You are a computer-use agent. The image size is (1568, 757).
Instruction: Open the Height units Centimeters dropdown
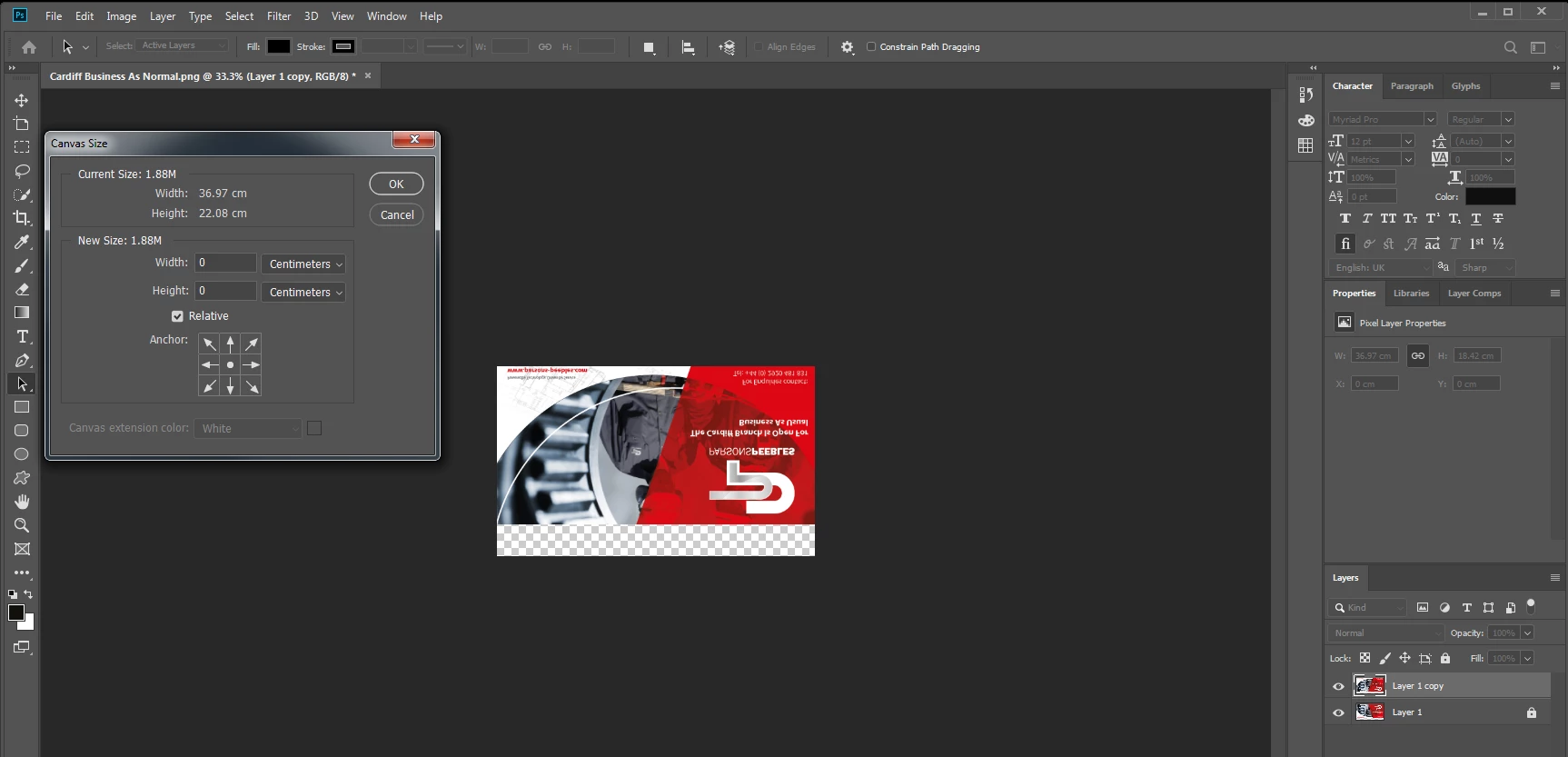pos(303,293)
